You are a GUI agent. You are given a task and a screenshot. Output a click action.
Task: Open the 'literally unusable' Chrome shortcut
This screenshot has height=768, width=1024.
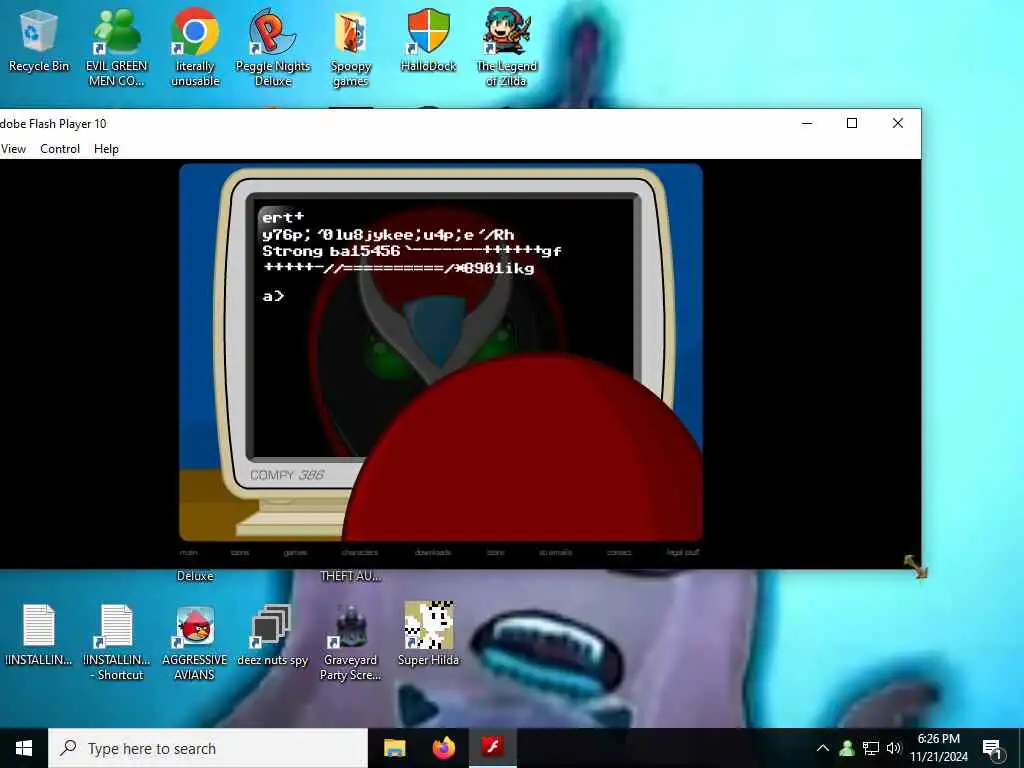pyautogui.click(x=195, y=47)
